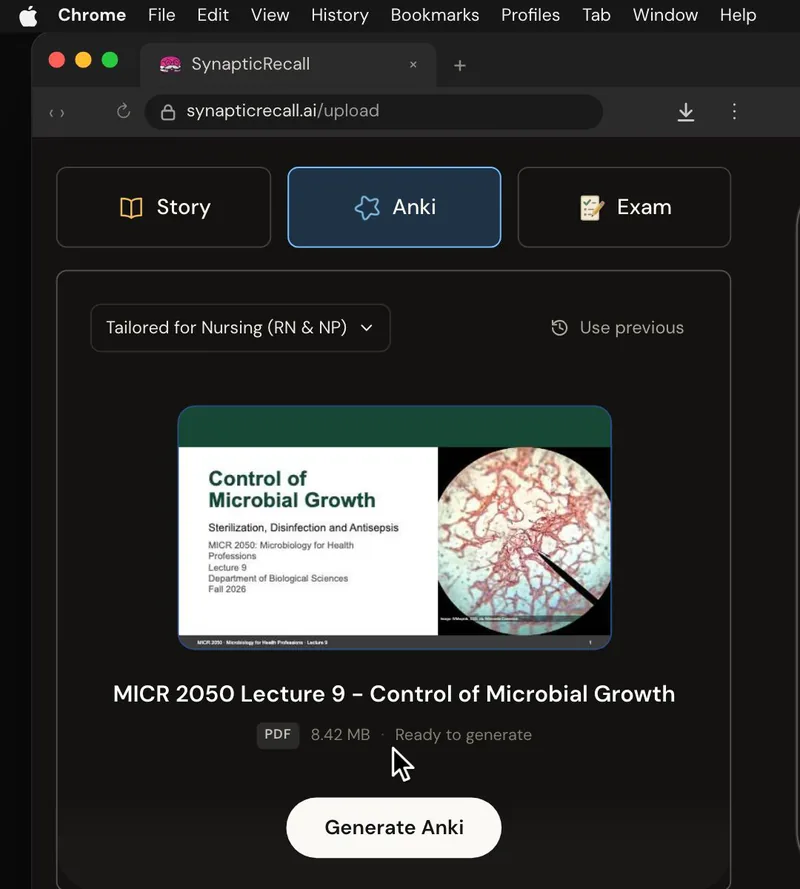Reload the current page

tap(123, 111)
